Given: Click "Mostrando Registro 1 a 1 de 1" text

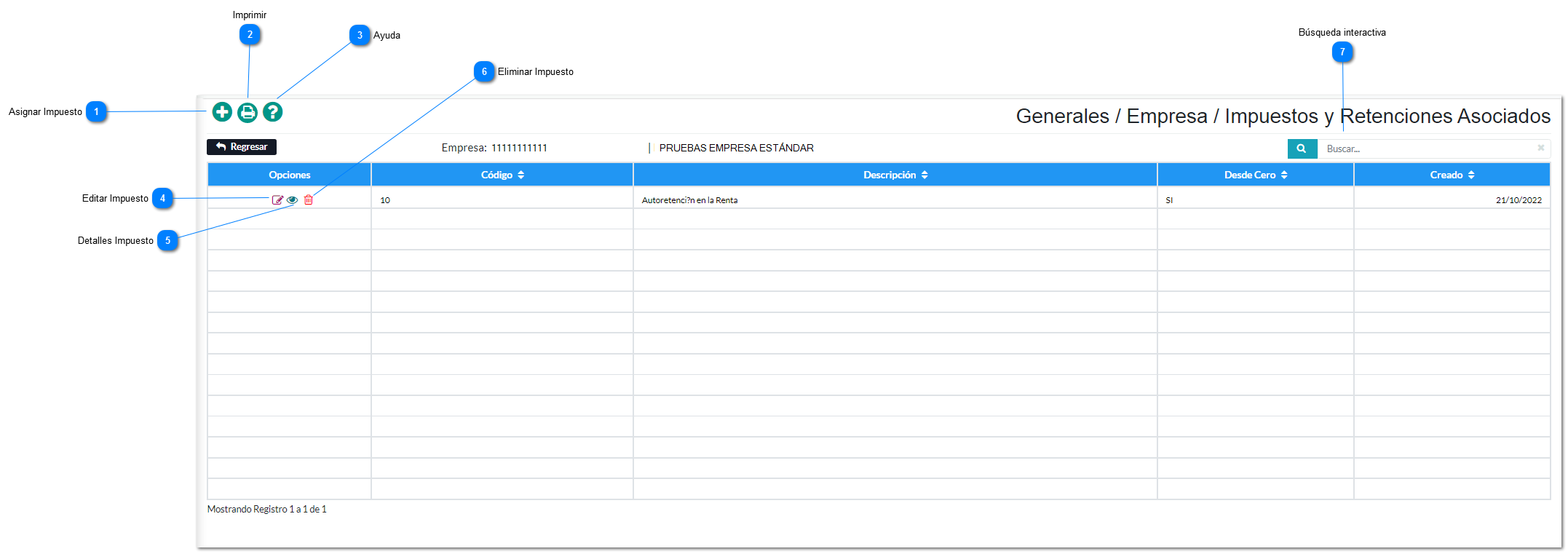Looking at the screenshot, I should [x=267, y=509].
